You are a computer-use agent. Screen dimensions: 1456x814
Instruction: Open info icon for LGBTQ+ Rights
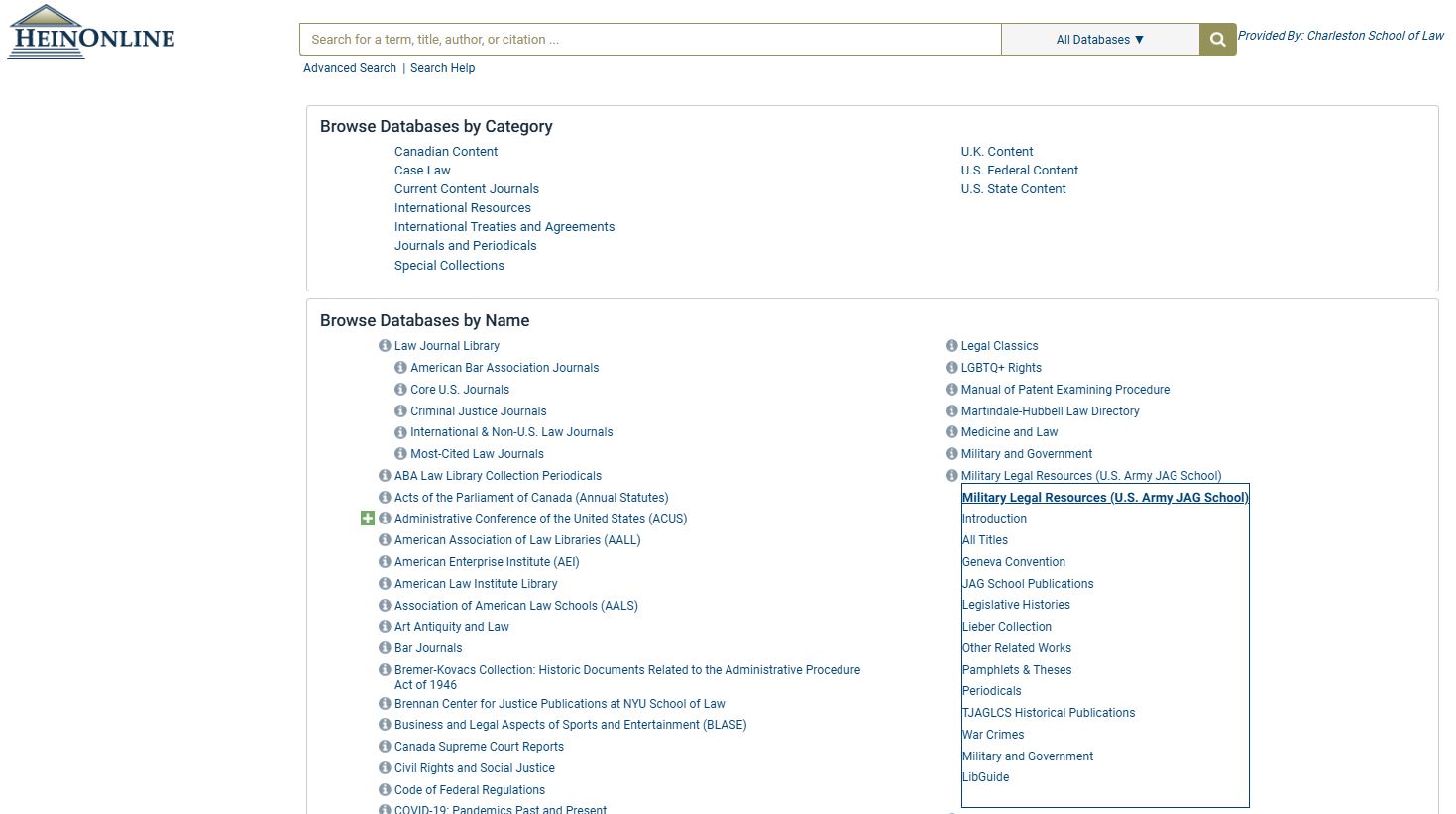[x=952, y=368]
